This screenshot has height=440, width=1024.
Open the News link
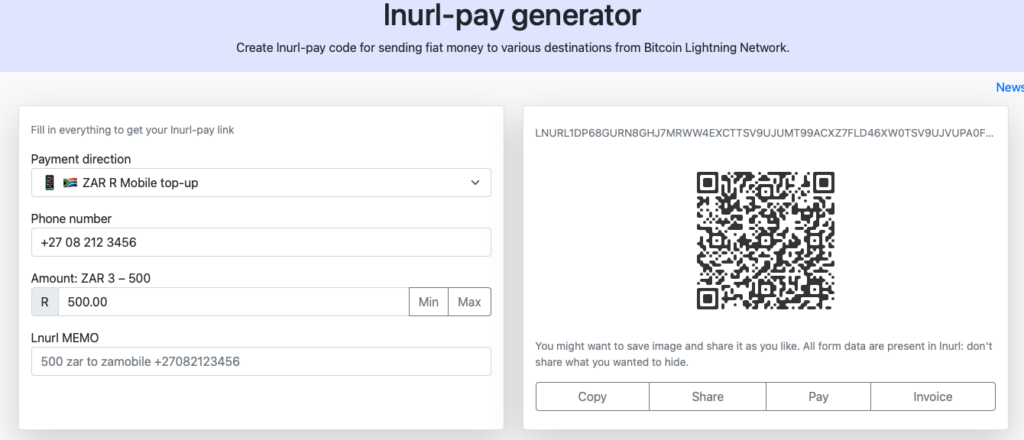click(1010, 87)
